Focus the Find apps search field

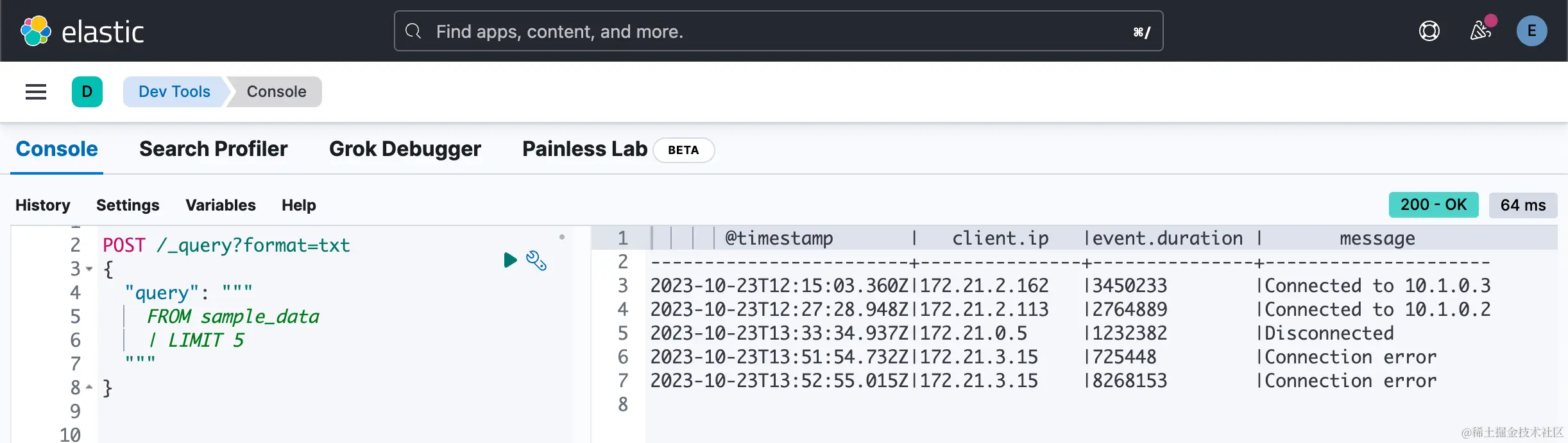click(778, 31)
